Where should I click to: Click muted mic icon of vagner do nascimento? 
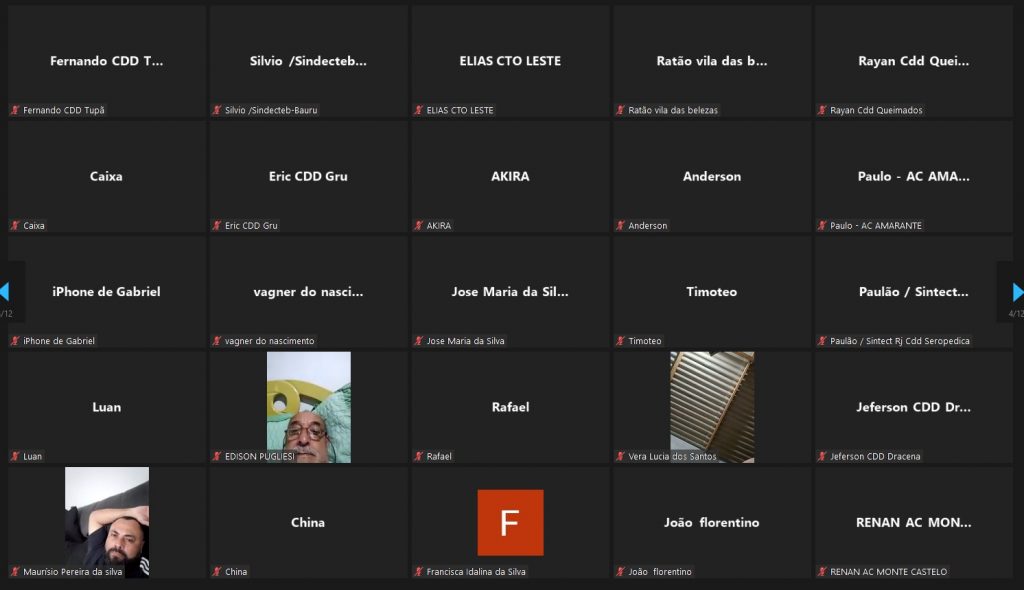217,340
